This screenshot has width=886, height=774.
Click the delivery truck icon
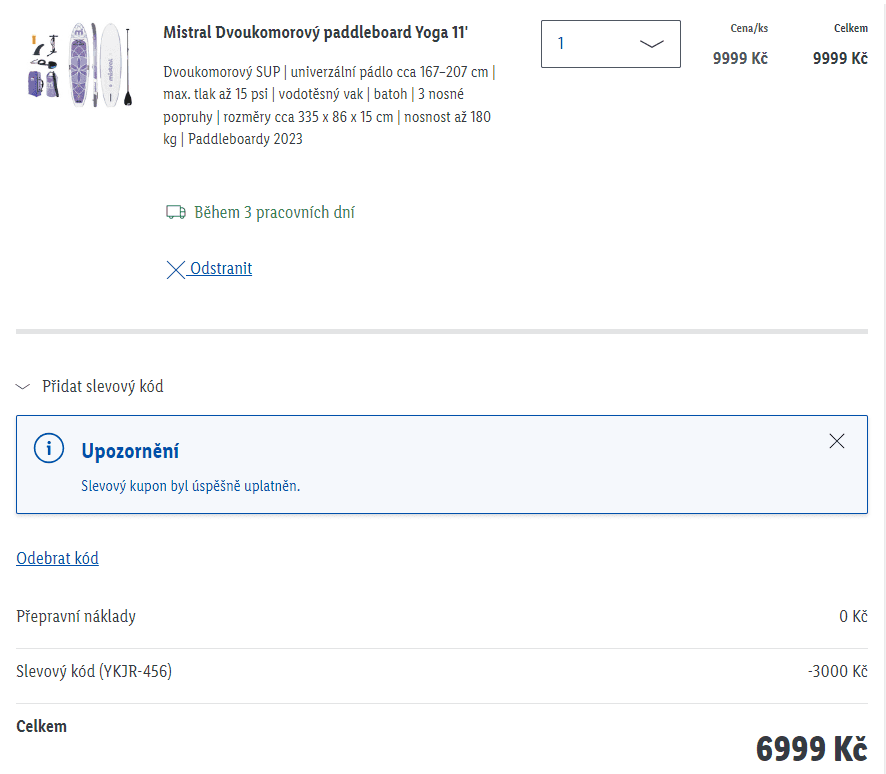tap(176, 212)
